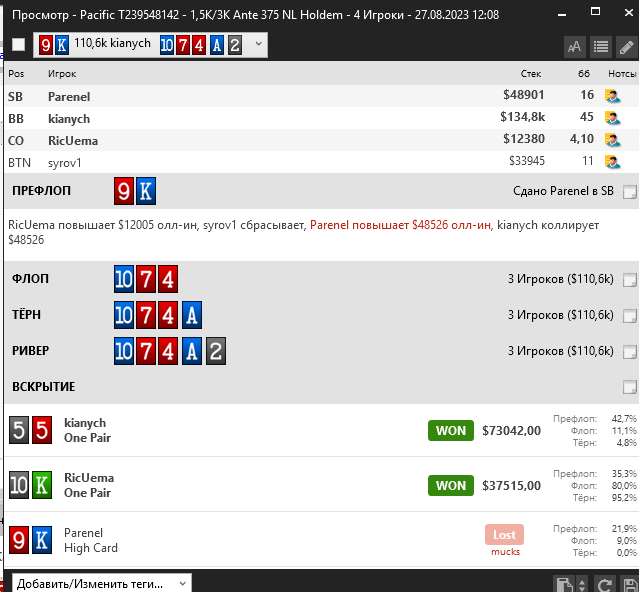This screenshot has height=592, width=639.
Task: Click the Стек column header
Action: pos(531,74)
